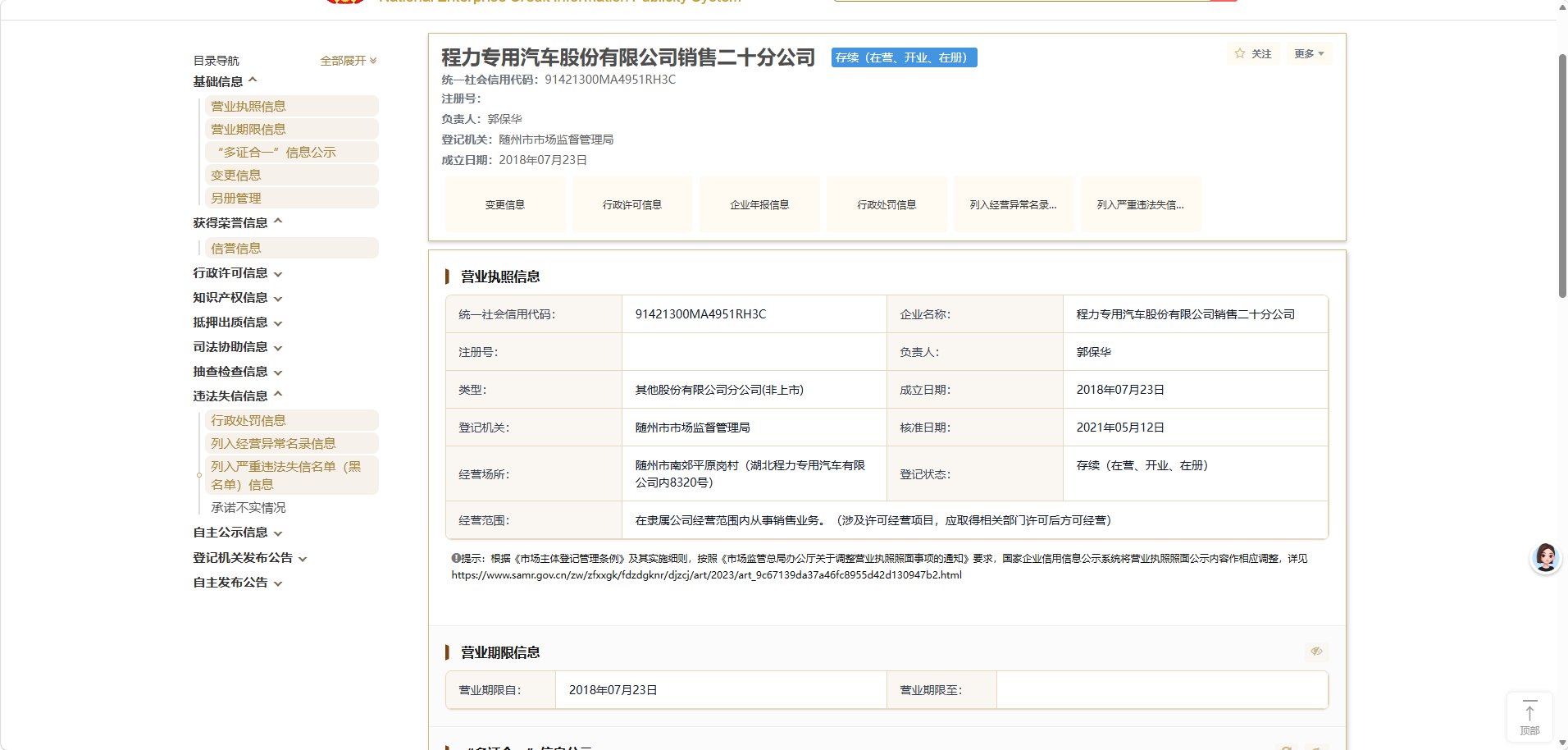The height and width of the screenshot is (750, 1568).
Task: Select 列入经营异常名录信息 in the sidebar
Action: coord(292,443)
